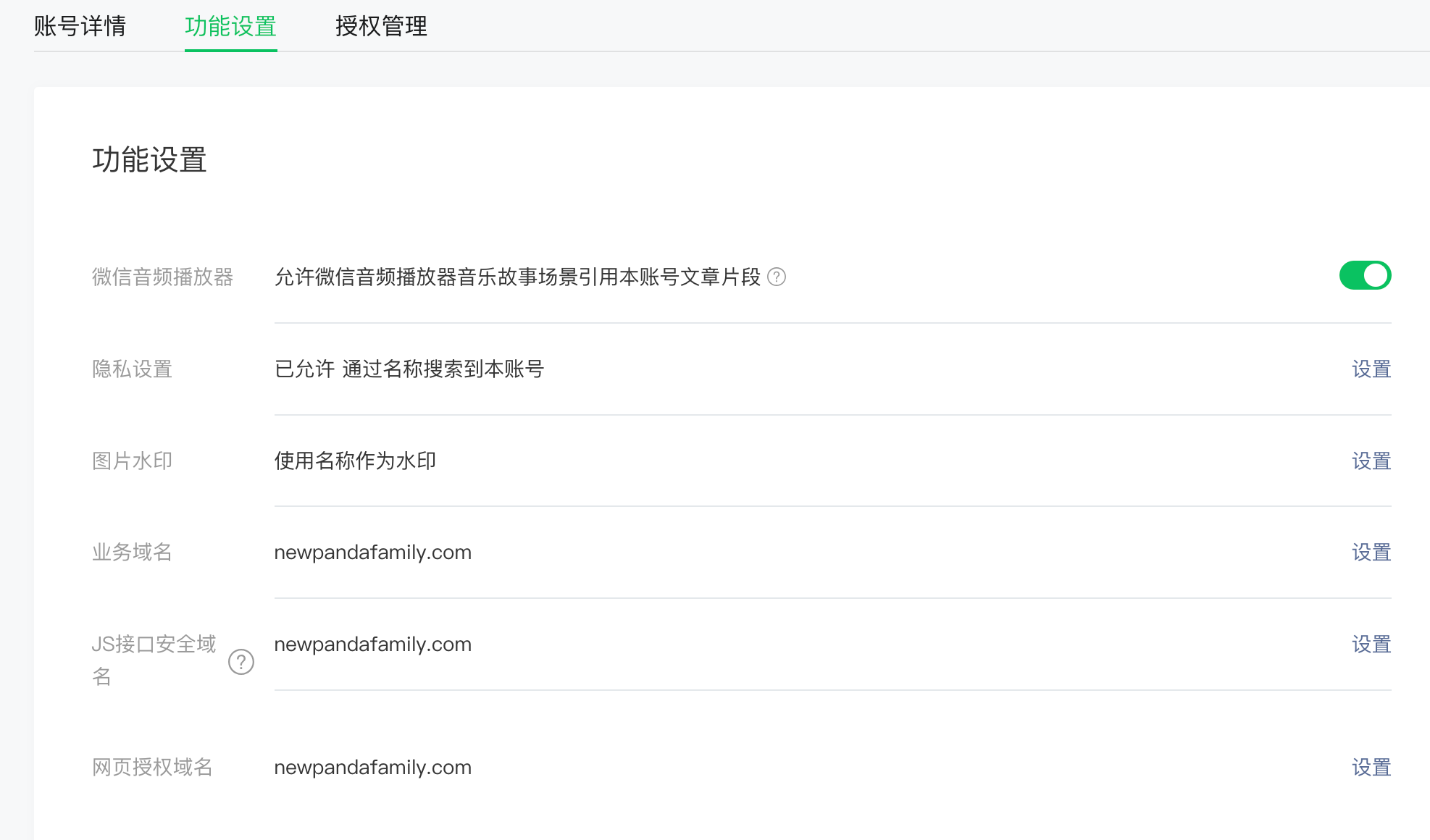Viewport: 1430px width, 840px height.
Task: Click the 业务域名 newpandafamily.com value
Action: pyautogui.click(x=372, y=553)
